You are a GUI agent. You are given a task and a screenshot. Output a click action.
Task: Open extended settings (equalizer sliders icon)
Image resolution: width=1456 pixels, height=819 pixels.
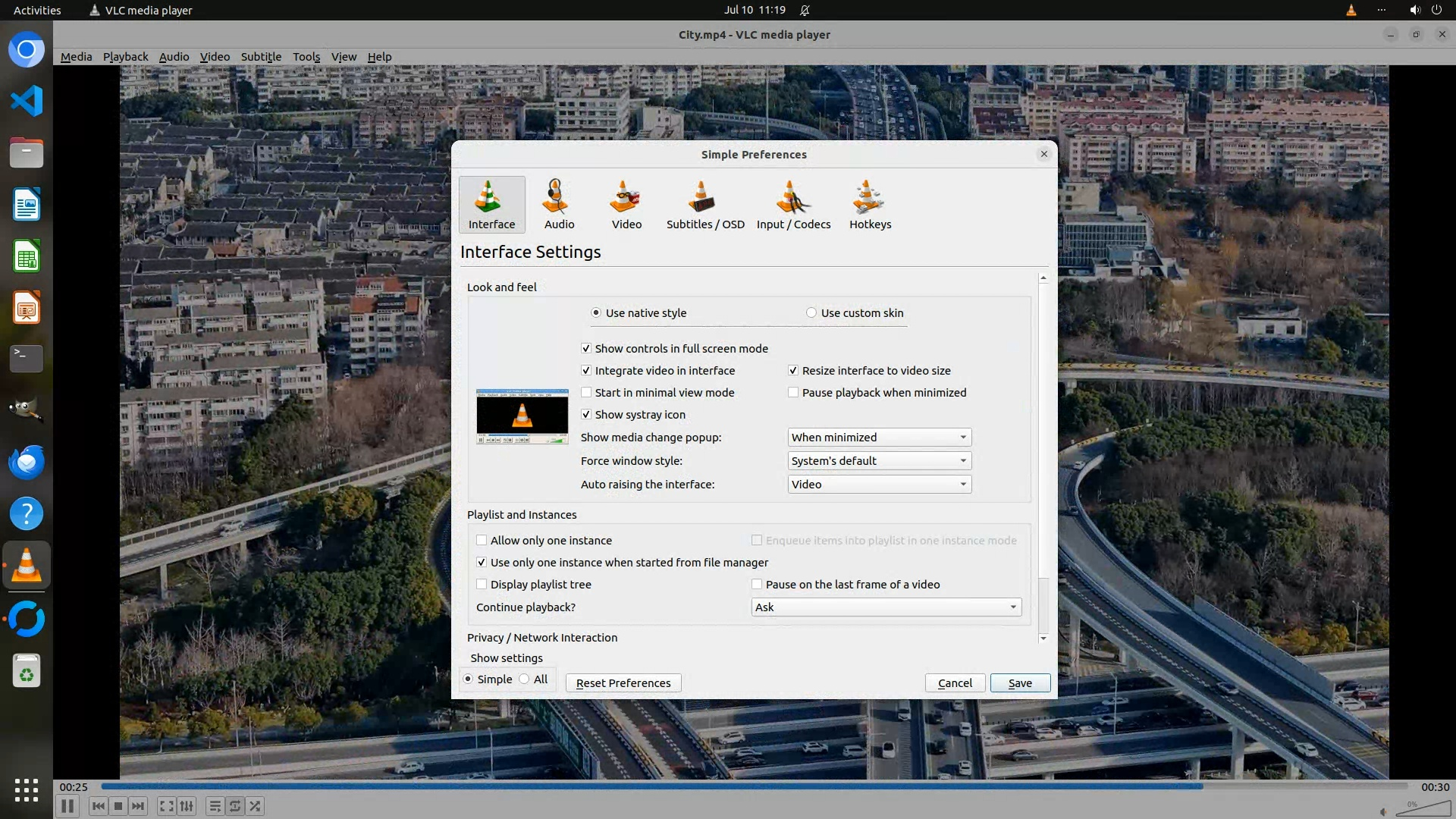click(x=187, y=806)
